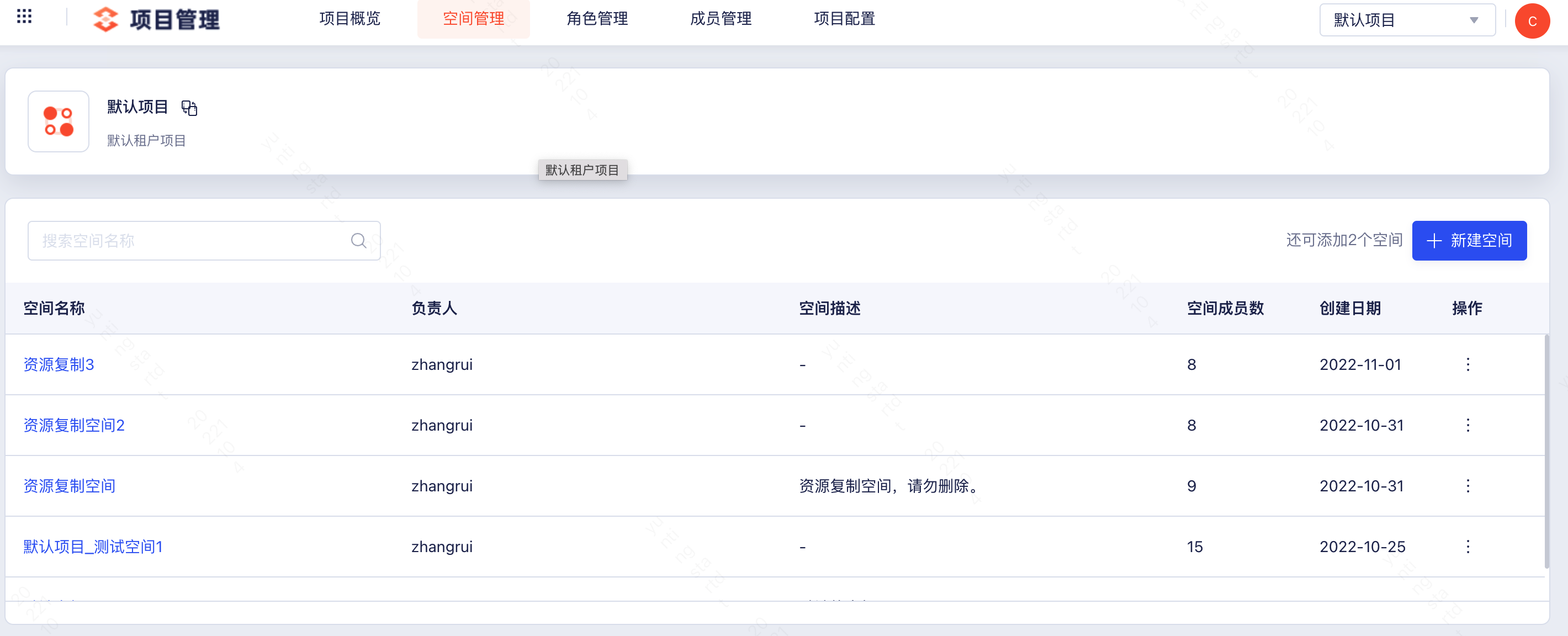The height and width of the screenshot is (636, 1568).
Task: Click the search magnifier icon
Action: (359, 241)
